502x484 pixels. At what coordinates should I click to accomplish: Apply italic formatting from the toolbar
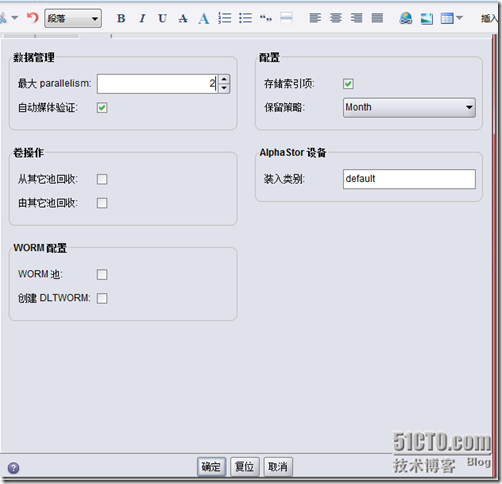point(142,18)
